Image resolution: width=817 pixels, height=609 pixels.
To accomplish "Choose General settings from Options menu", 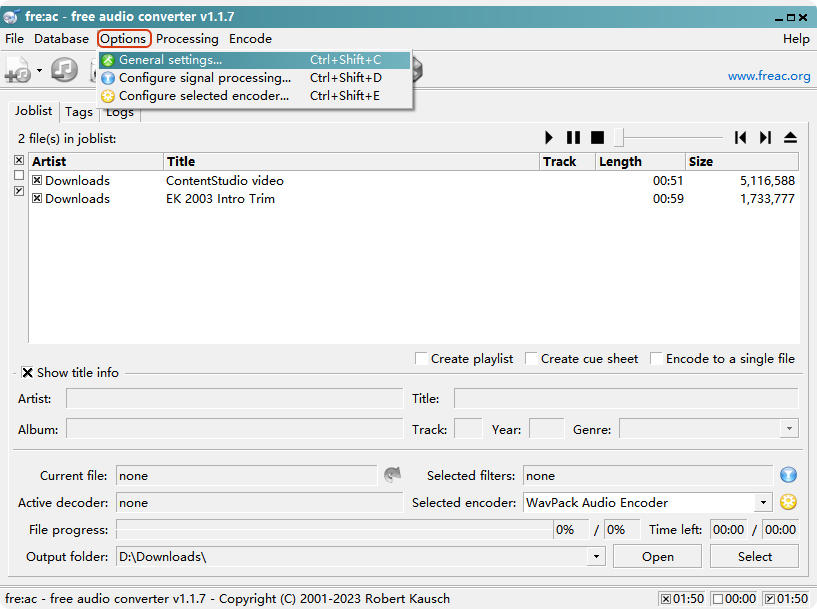I will pyautogui.click(x=170, y=61).
